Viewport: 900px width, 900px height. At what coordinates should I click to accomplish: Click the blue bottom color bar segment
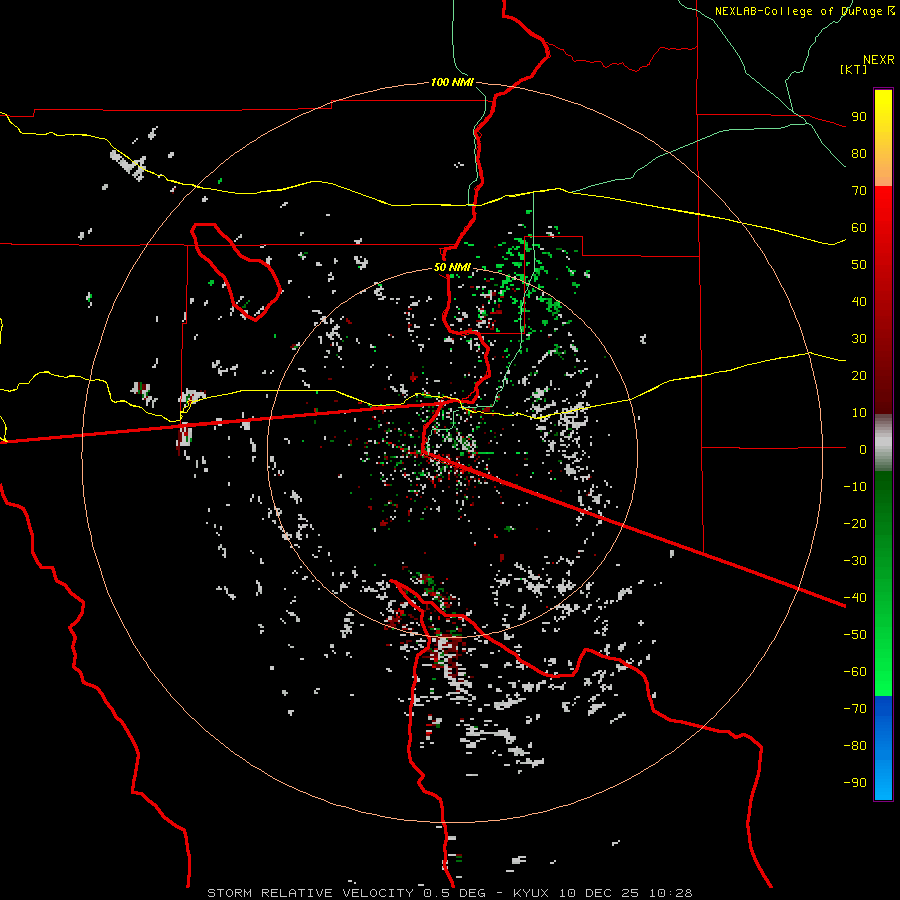(x=883, y=748)
